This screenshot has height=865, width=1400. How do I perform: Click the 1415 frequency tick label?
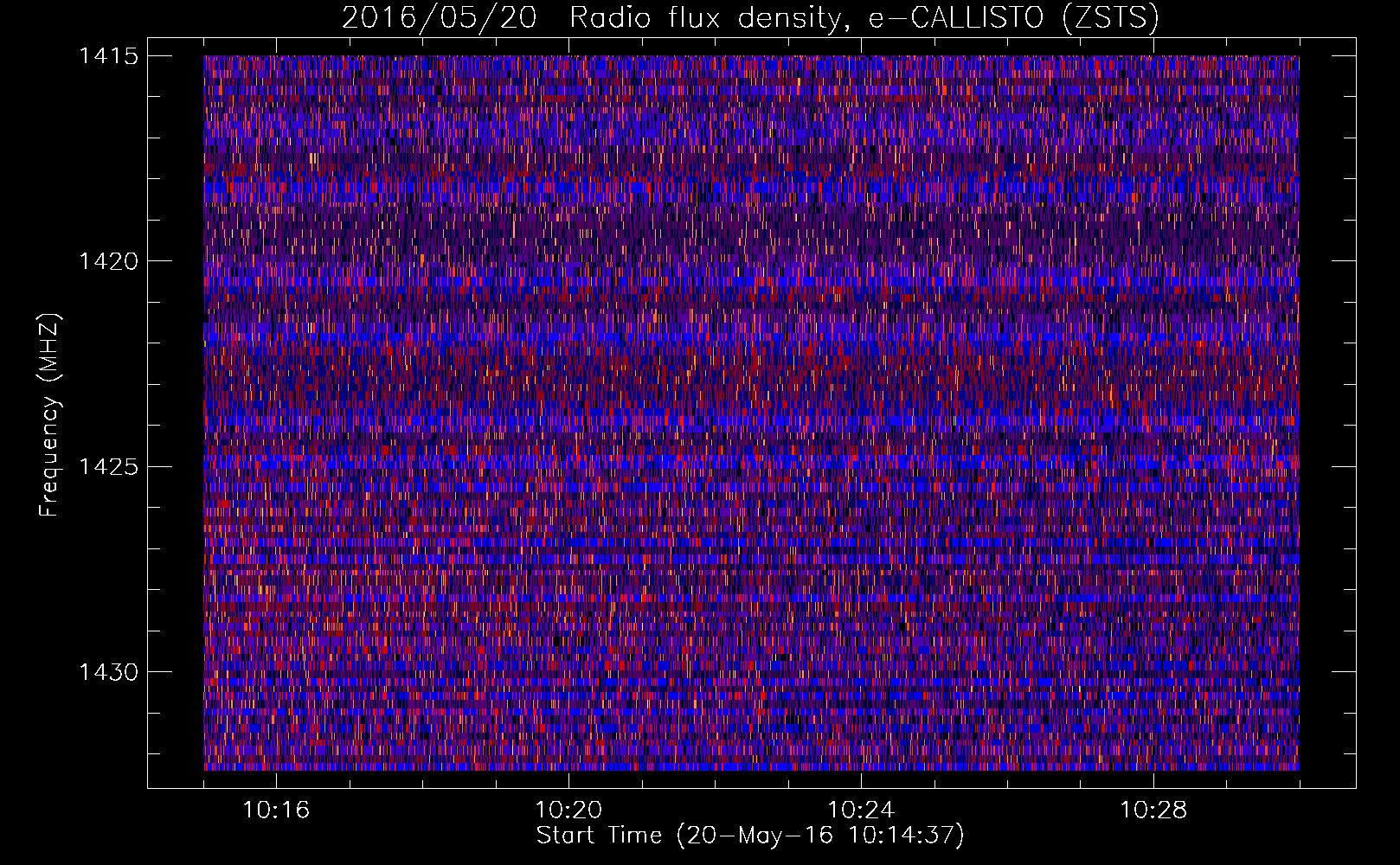click(x=109, y=56)
